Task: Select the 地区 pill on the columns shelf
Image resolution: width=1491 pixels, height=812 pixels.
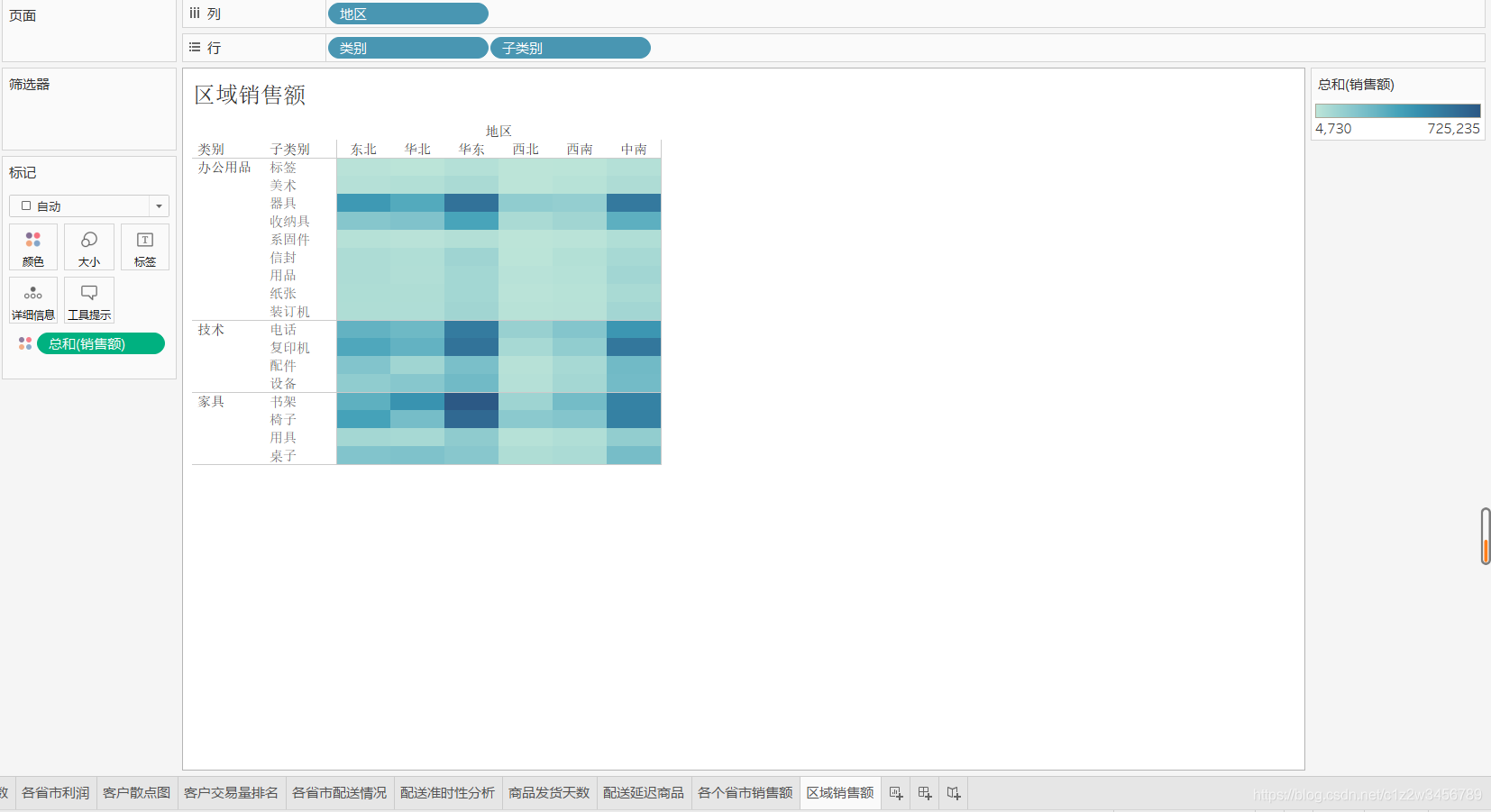Action: pos(408,14)
